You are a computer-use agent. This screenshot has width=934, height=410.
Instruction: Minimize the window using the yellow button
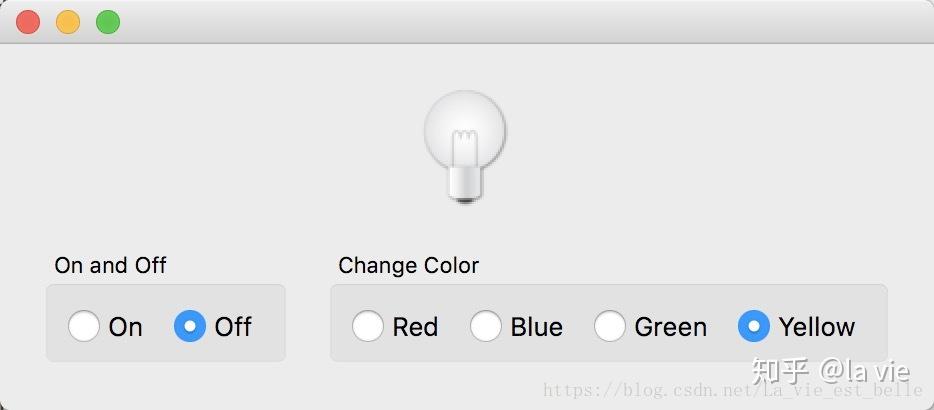tap(68, 22)
